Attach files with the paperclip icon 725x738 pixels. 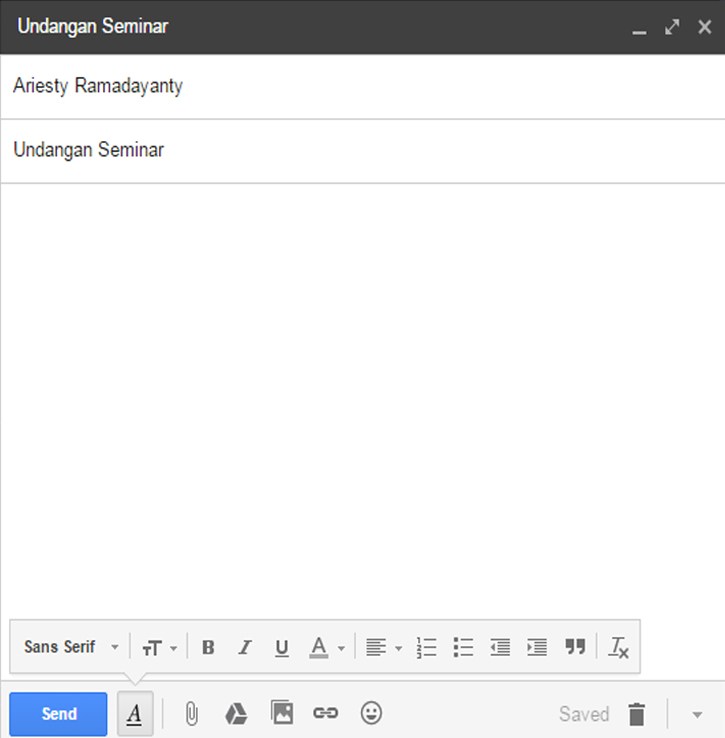191,714
